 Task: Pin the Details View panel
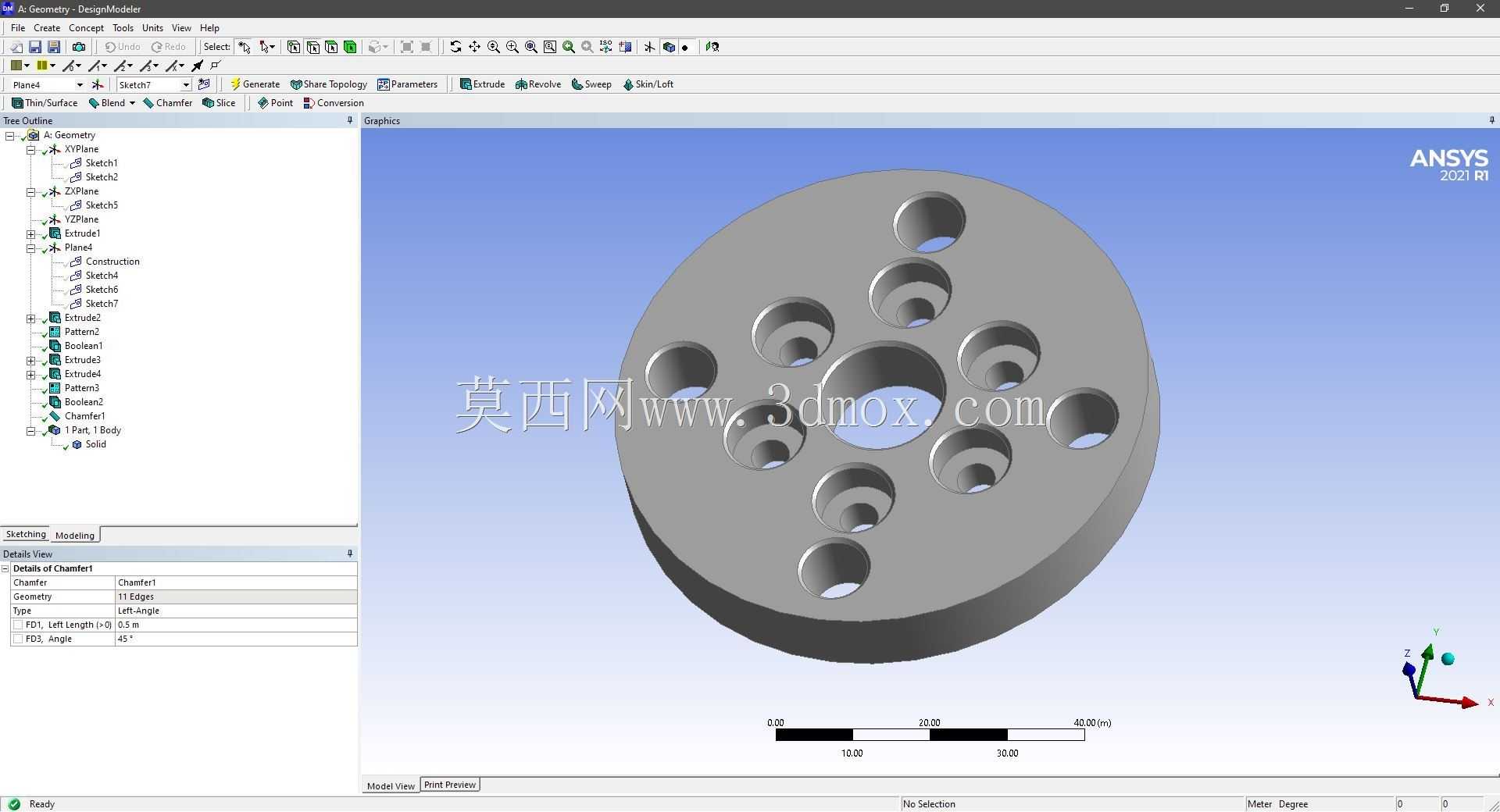[x=350, y=554]
